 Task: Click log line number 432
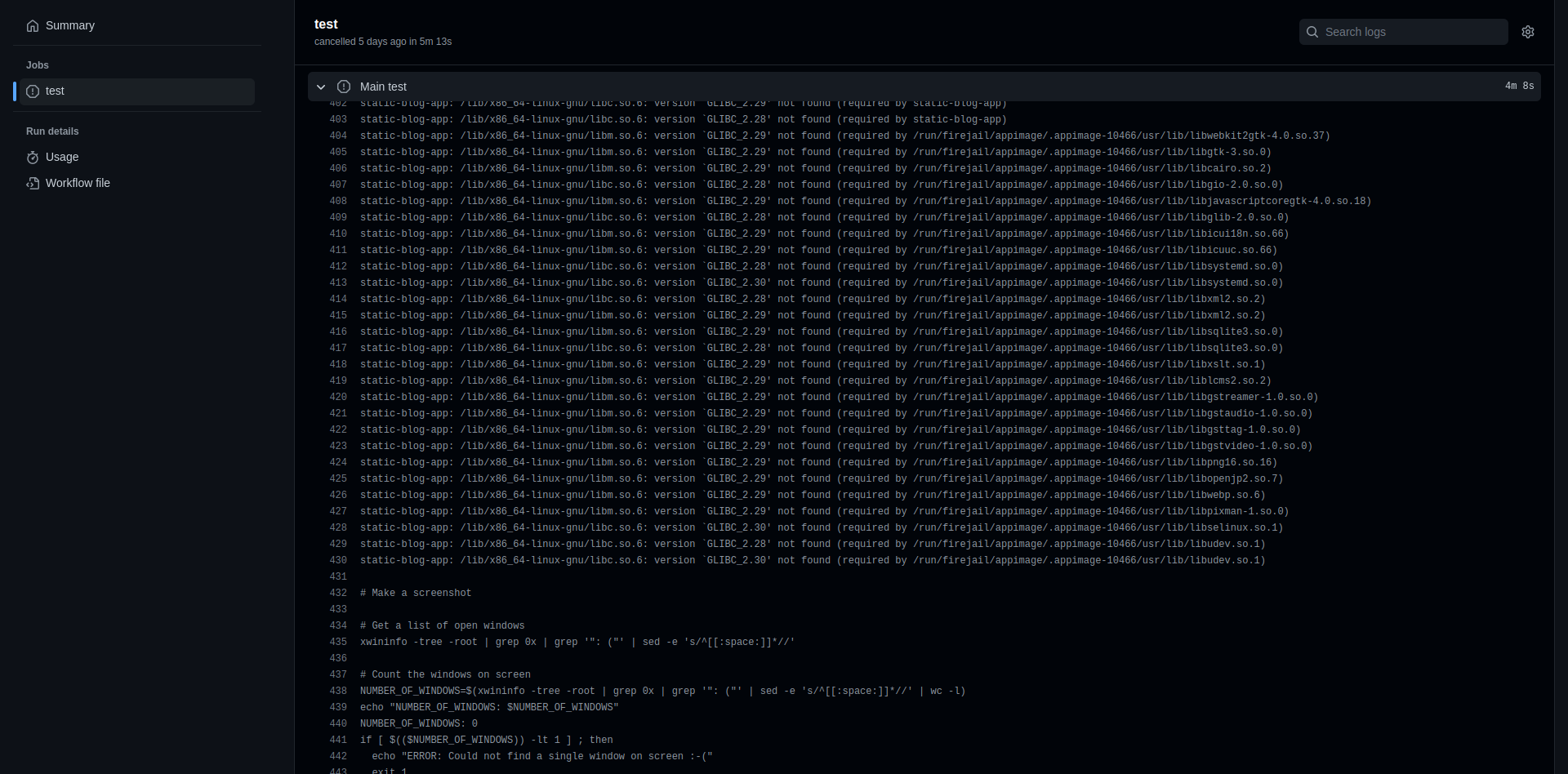[x=338, y=594]
